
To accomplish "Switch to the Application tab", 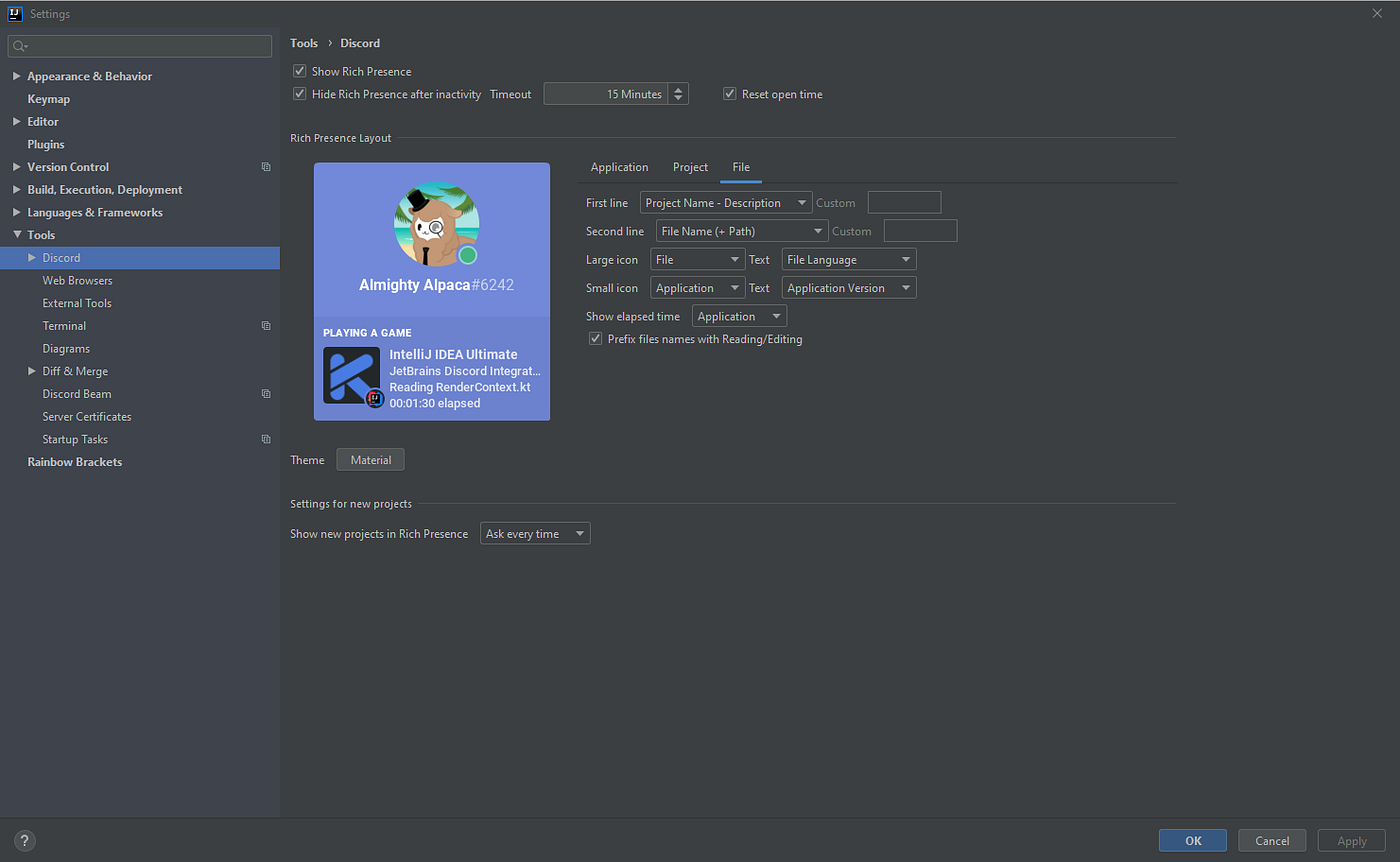I will [x=619, y=167].
